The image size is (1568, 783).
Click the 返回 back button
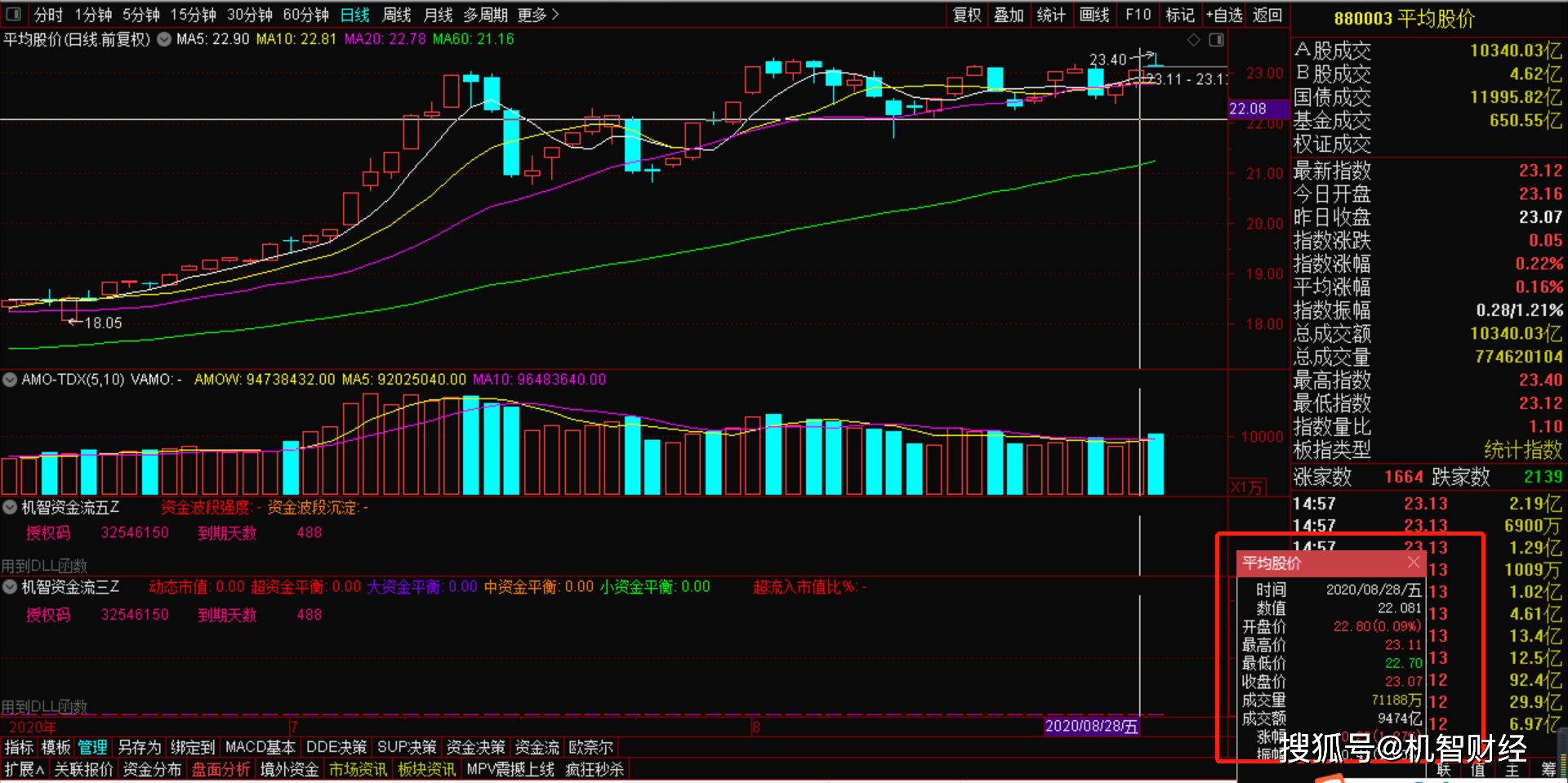click(x=1267, y=15)
